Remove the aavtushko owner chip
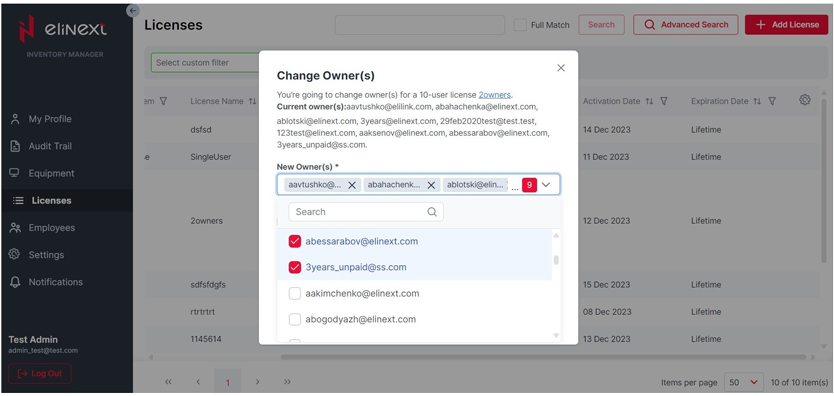Image resolution: width=834 pixels, height=396 pixels. pyautogui.click(x=352, y=185)
